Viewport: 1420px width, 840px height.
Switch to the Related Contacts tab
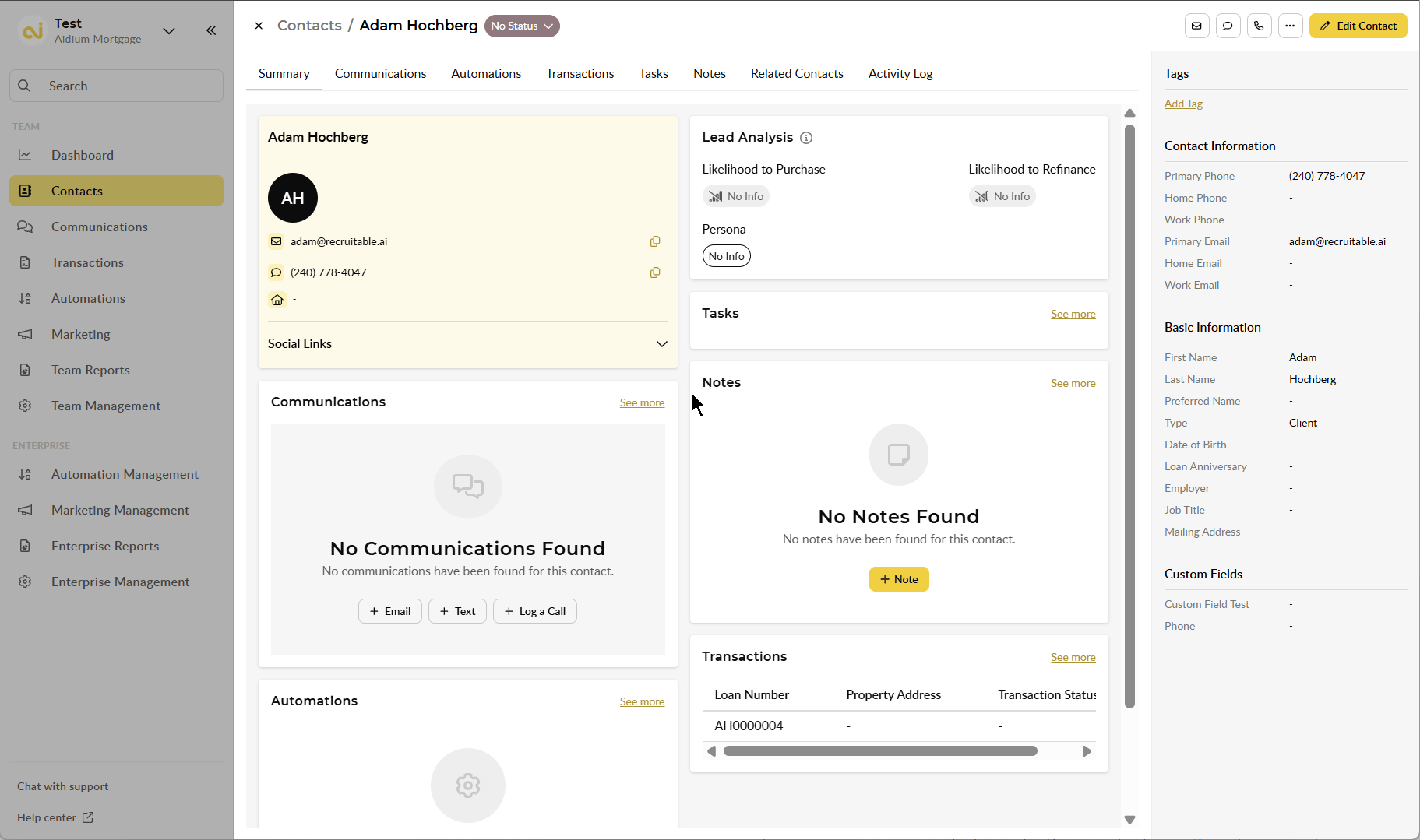[x=796, y=73]
